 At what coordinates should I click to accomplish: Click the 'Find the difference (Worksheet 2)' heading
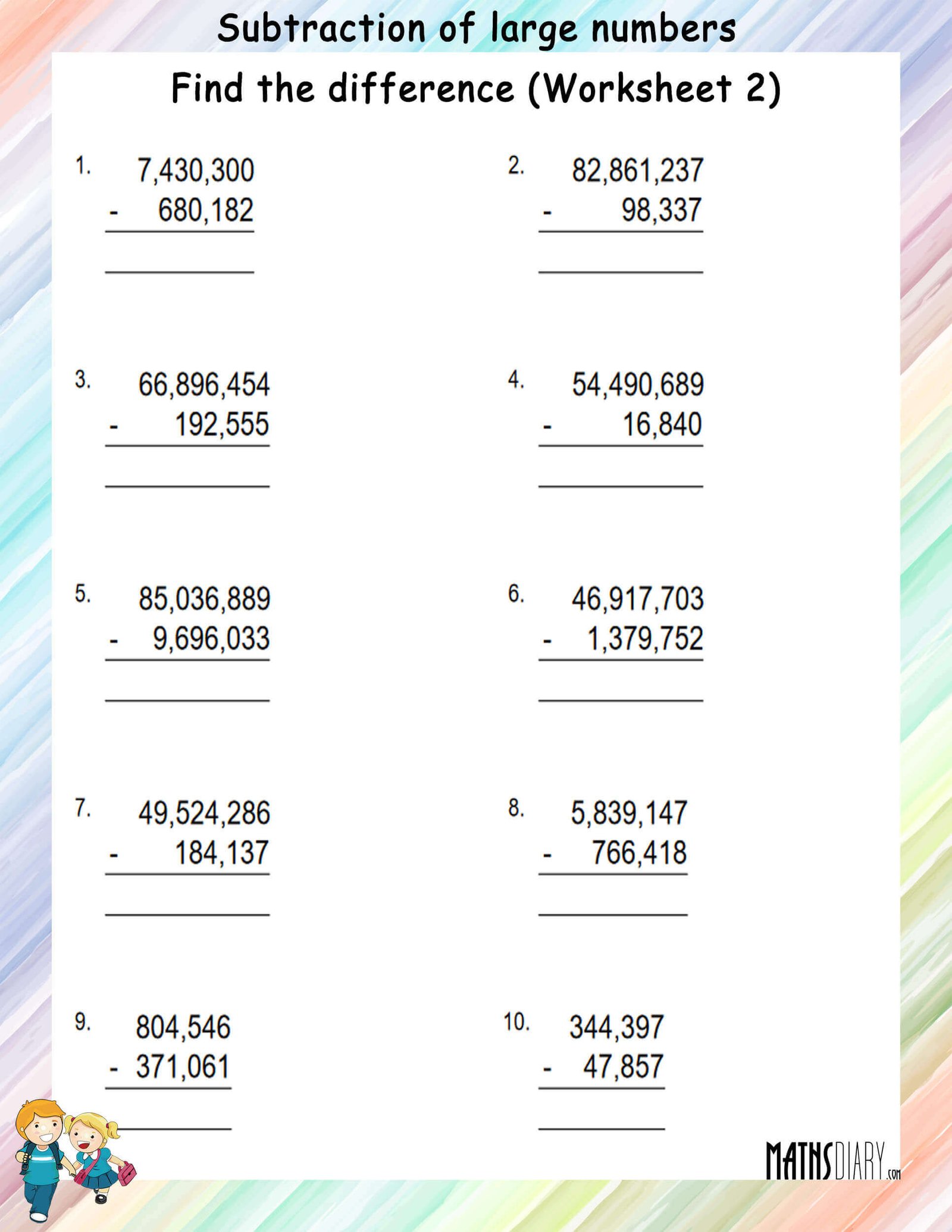pos(476,89)
